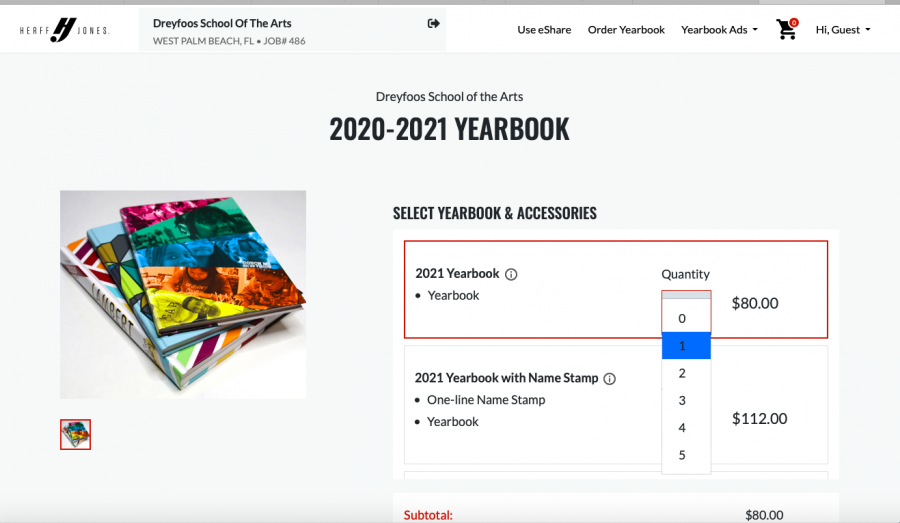Choose quantity 1 in the list
Image resolution: width=900 pixels, height=523 pixels.
pos(686,346)
